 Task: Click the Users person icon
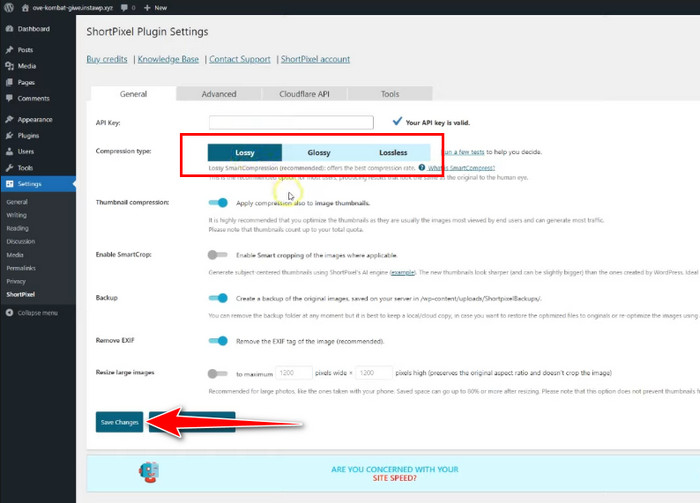[x=9, y=151]
